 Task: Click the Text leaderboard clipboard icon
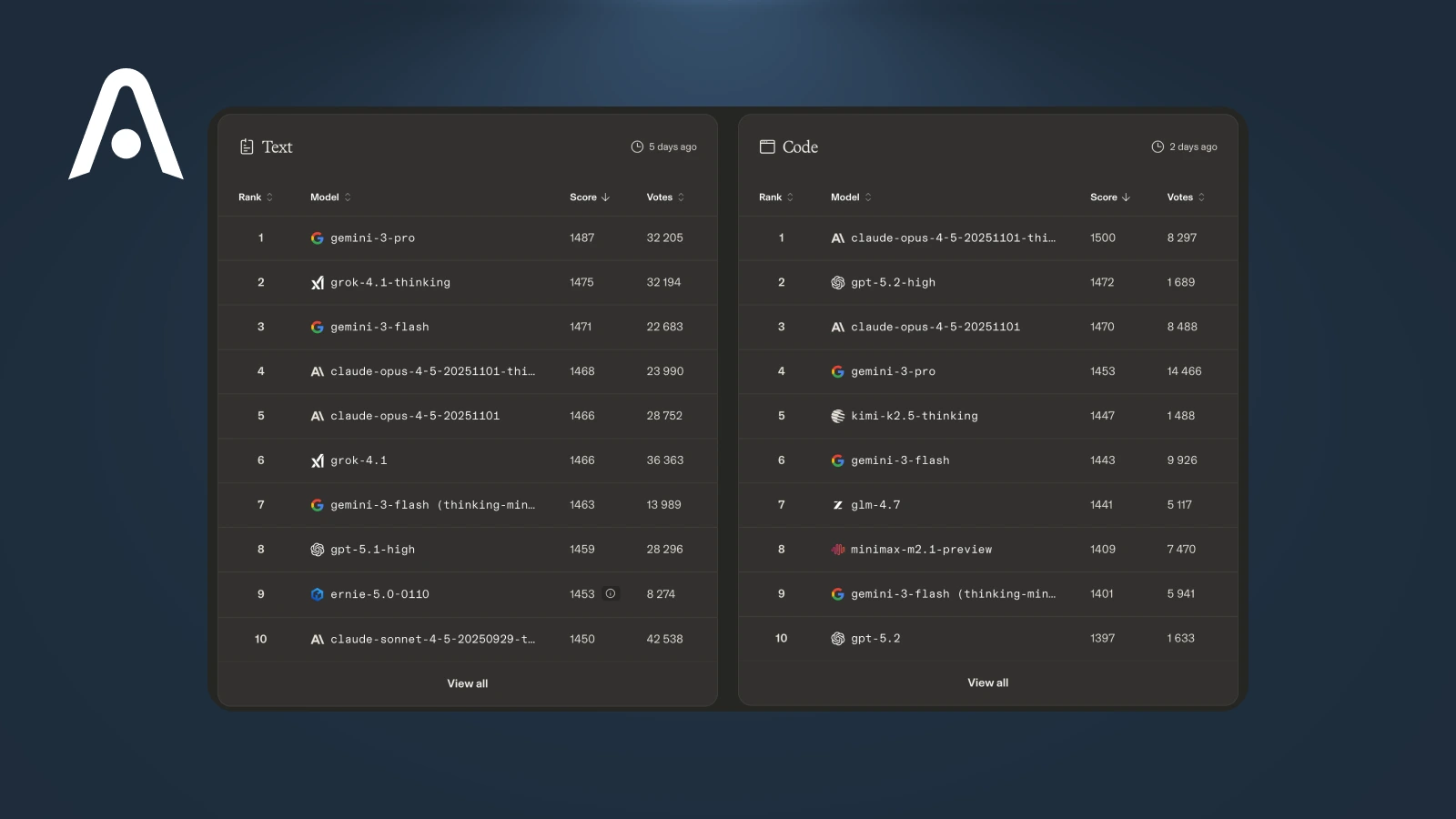[x=247, y=147]
